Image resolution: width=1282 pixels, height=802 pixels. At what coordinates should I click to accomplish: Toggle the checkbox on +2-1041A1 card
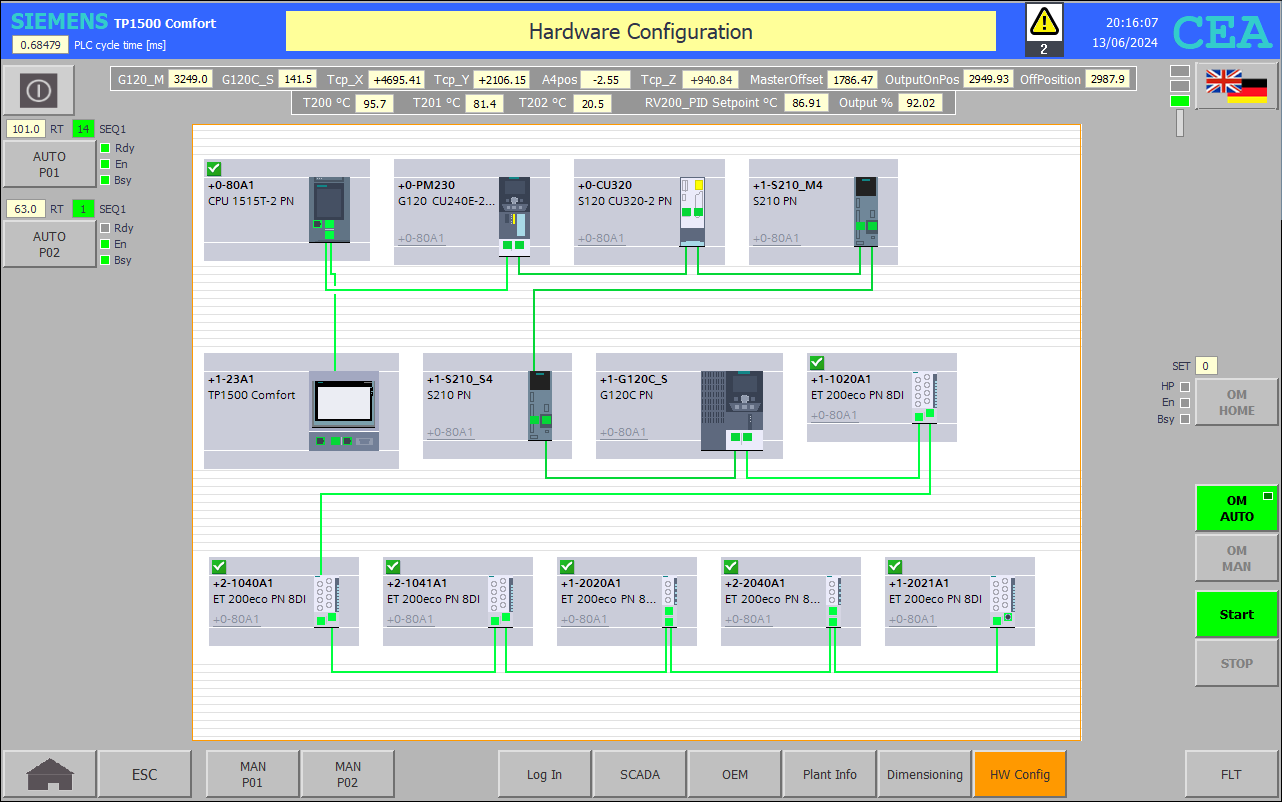[393, 567]
